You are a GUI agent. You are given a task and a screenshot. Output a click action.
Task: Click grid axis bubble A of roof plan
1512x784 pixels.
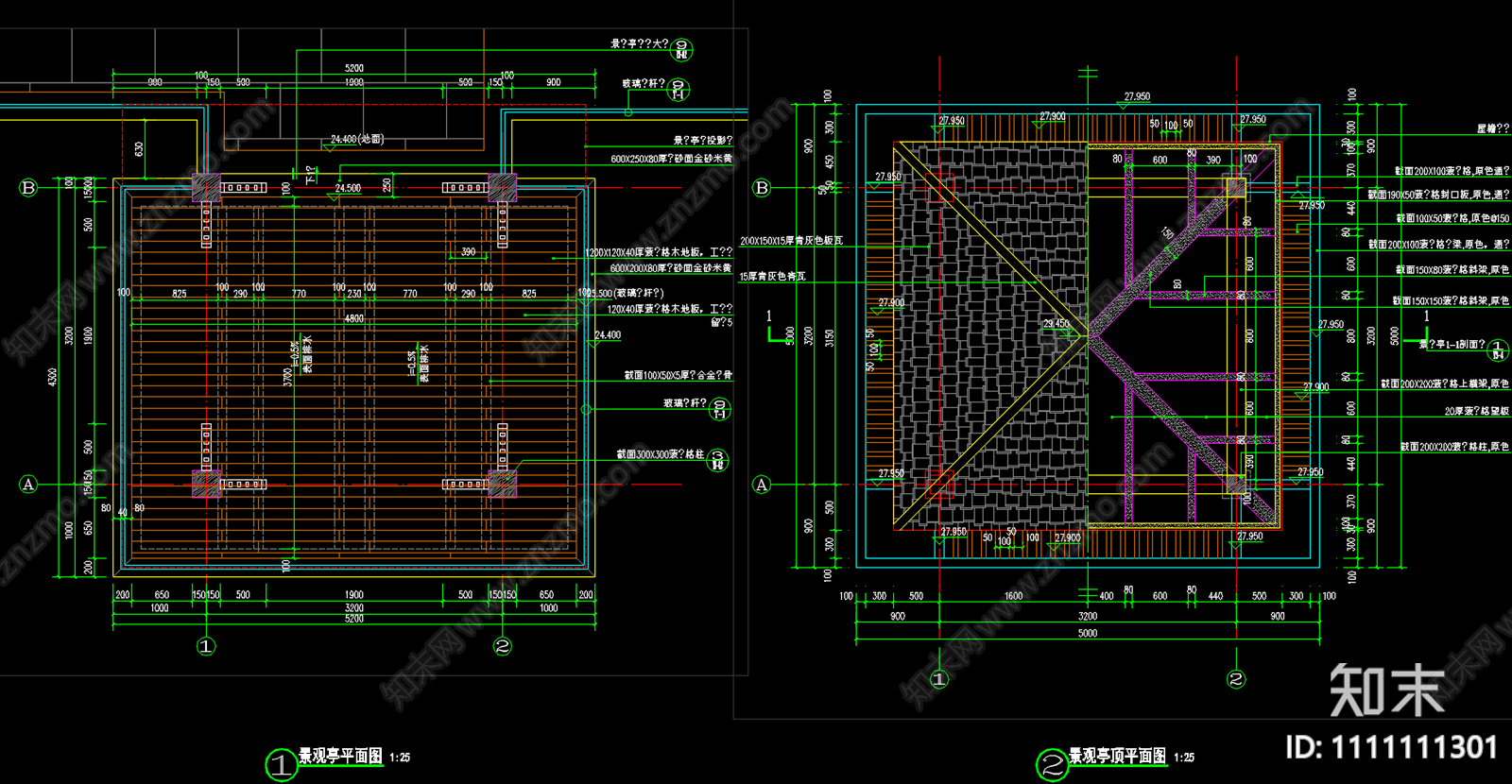[x=762, y=485]
